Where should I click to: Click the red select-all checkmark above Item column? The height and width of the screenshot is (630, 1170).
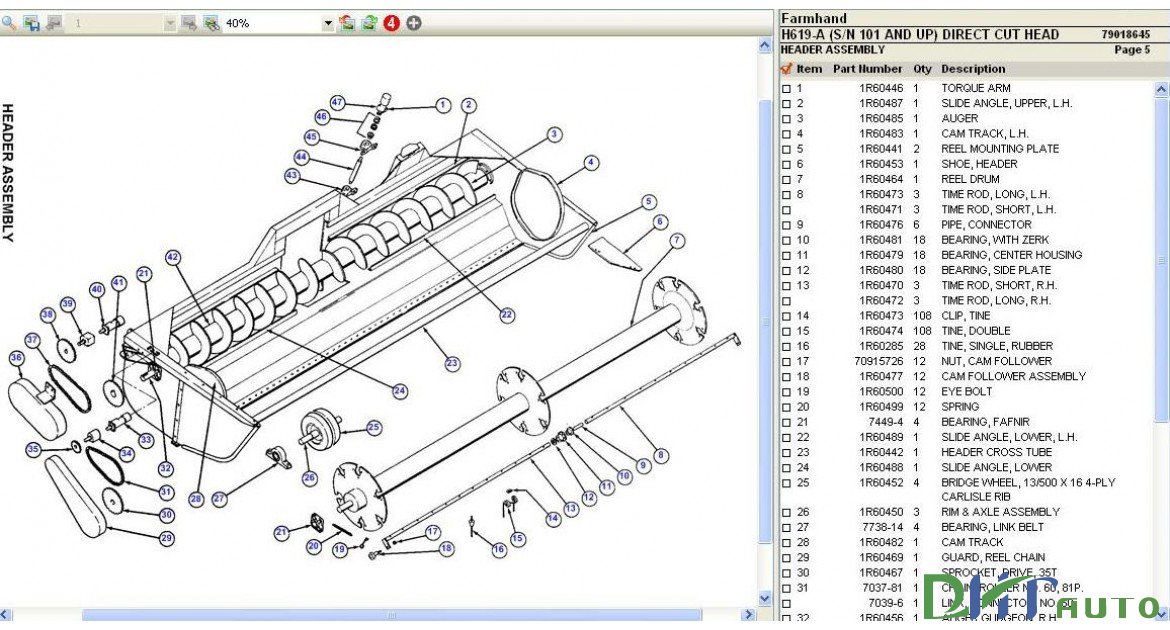pyautogui.click(x=785, y=68)
